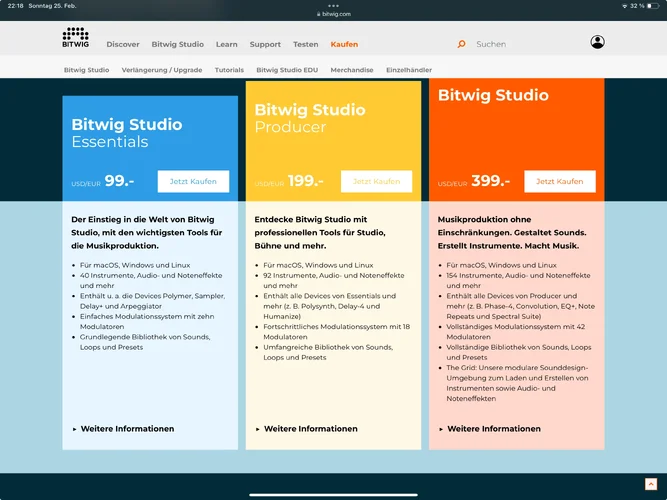Open the Discover menu item
667x500 pixels.
123,44
